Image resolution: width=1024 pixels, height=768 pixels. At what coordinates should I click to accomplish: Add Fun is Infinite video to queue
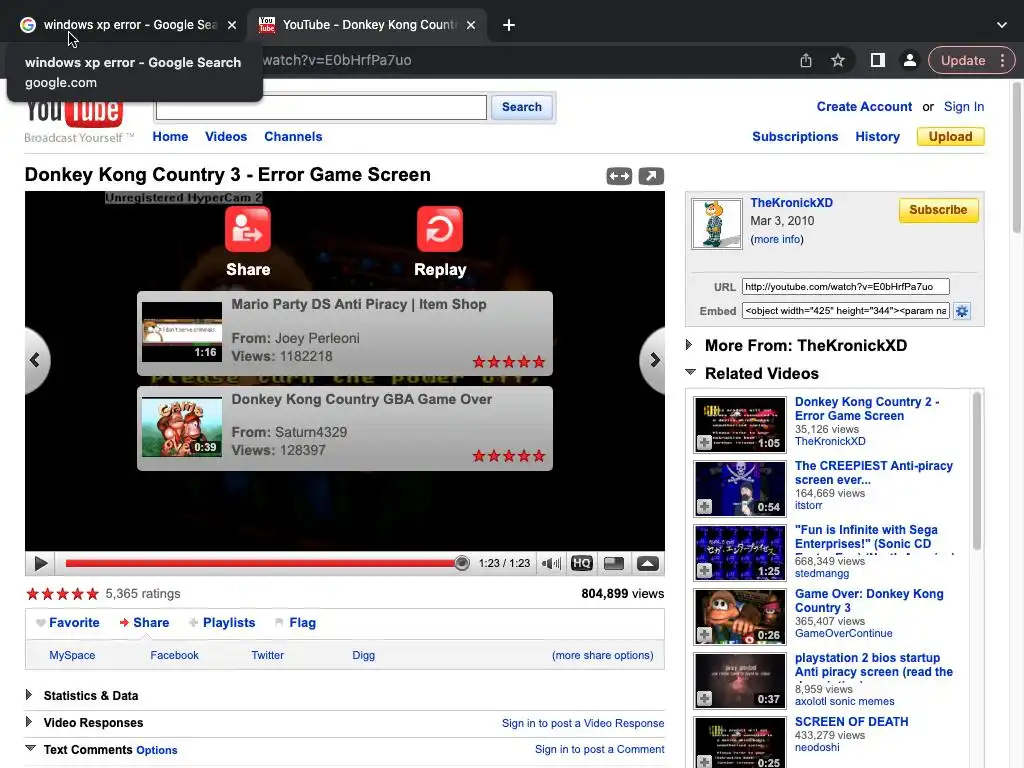pos(704,570)
